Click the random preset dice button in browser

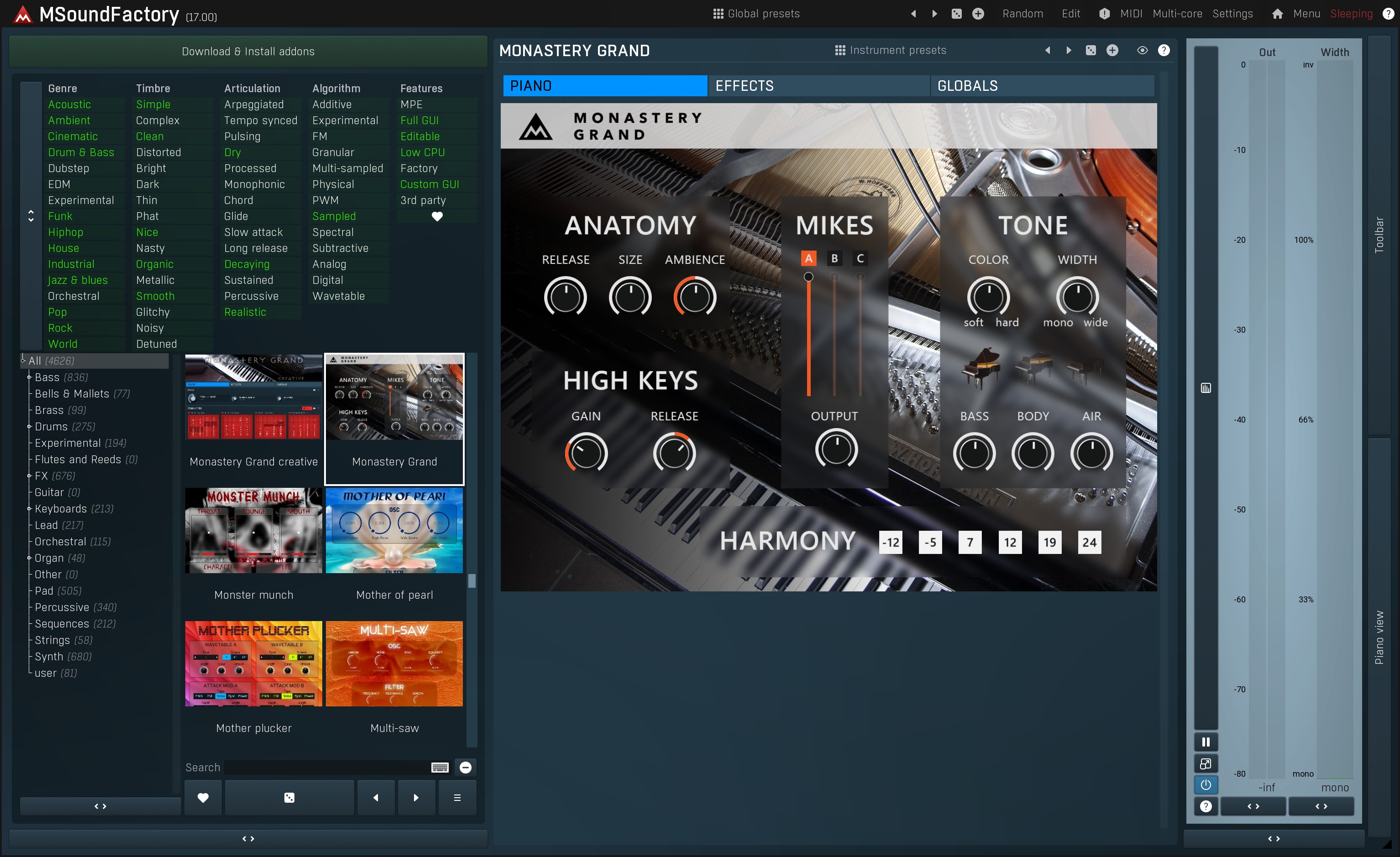coord(289,797)
